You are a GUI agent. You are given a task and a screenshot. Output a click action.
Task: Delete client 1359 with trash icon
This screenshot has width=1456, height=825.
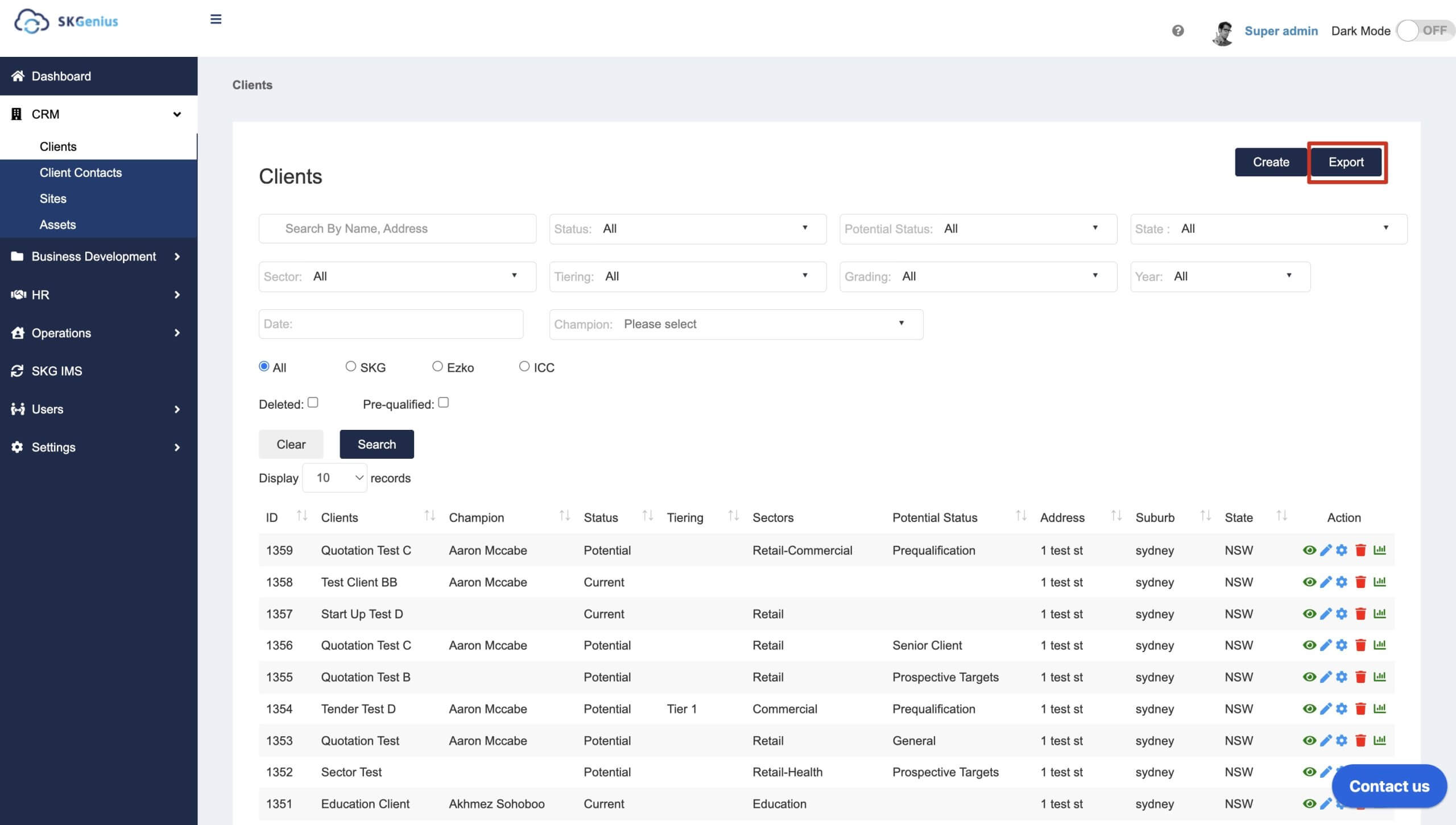click(x=1360, y=550)
